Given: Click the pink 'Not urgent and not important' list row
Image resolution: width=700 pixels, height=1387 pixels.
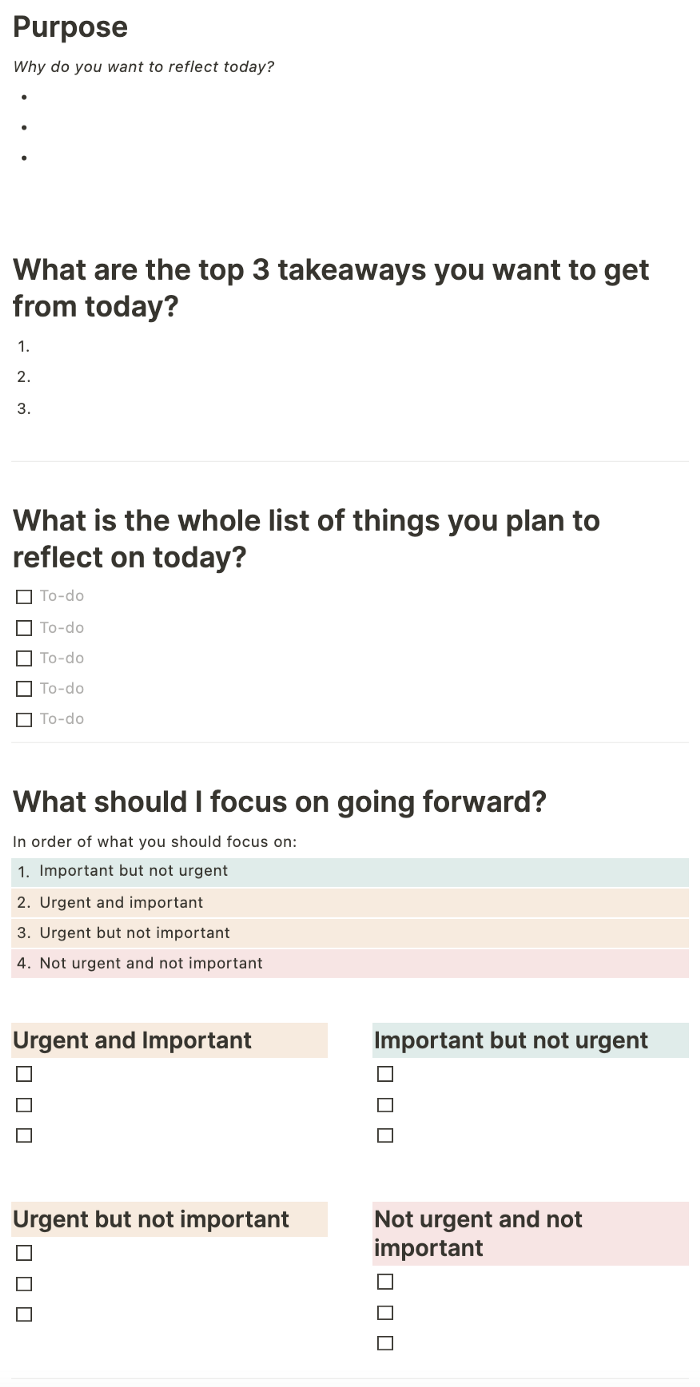Looking at the screenshot, I should 350,964.
